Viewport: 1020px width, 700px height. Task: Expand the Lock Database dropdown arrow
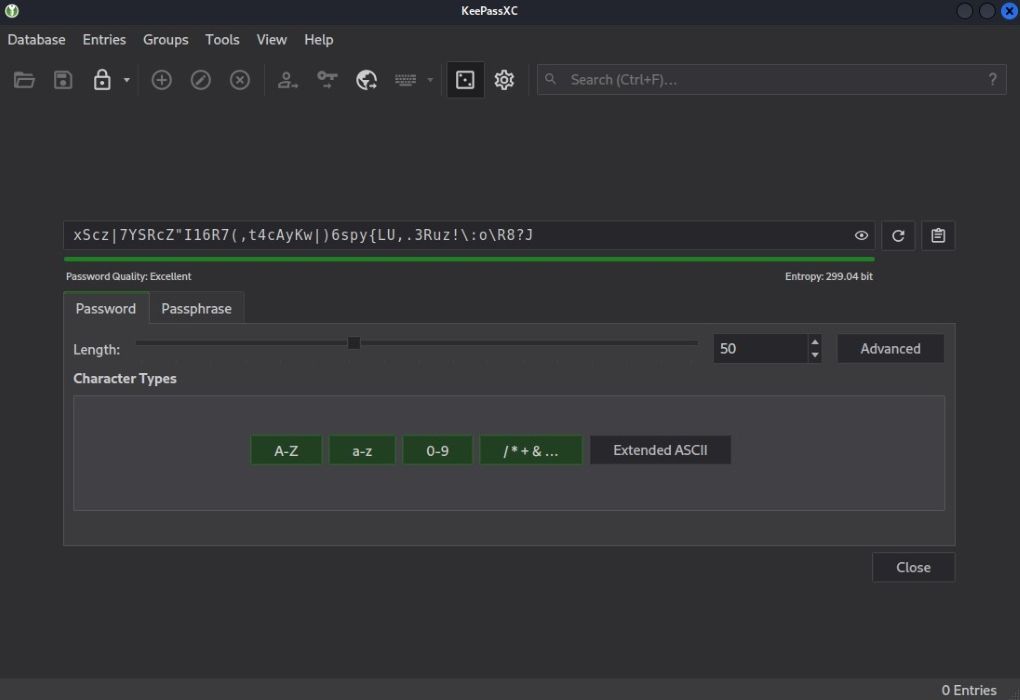pos(127,80)
